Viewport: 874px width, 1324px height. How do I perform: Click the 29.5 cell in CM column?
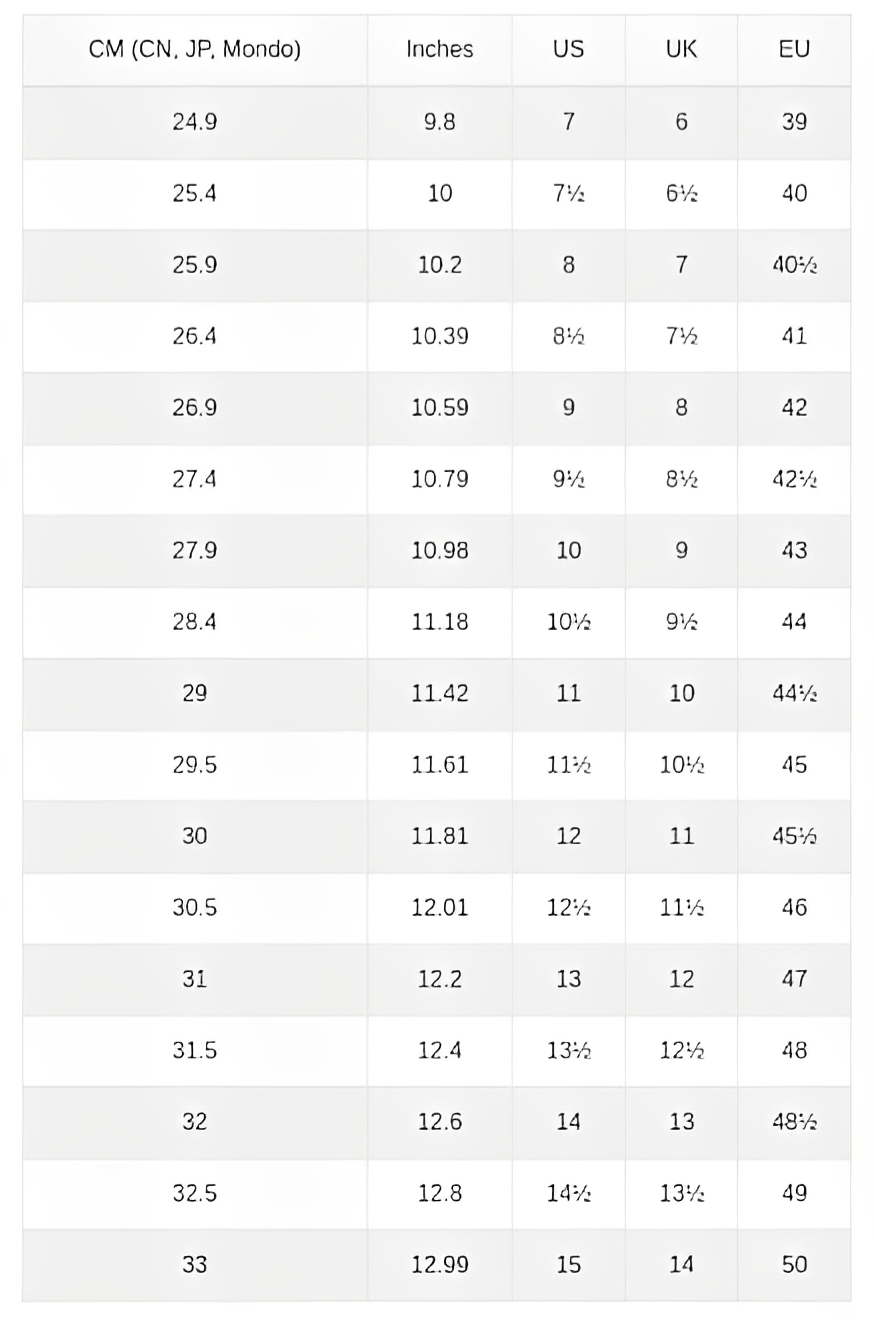tap(195, 765)
